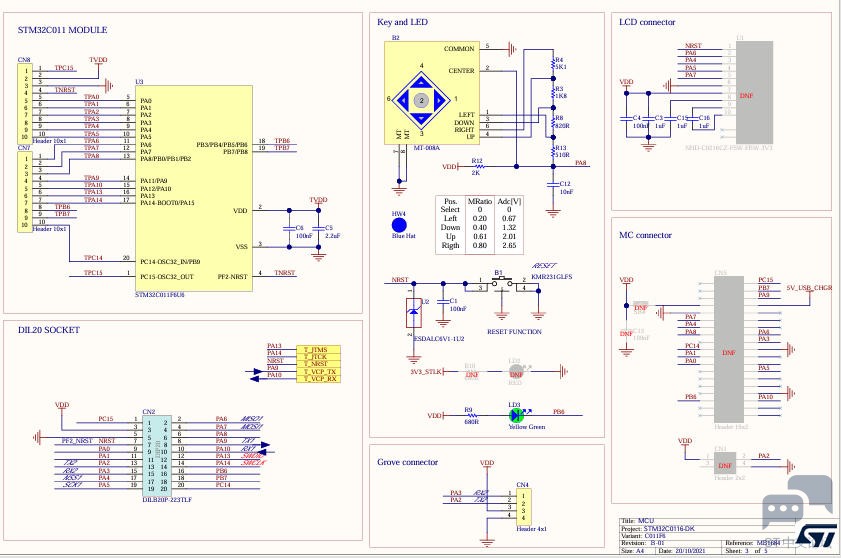
Task: Click the Header 4x1 label
Action: (531, 528)
